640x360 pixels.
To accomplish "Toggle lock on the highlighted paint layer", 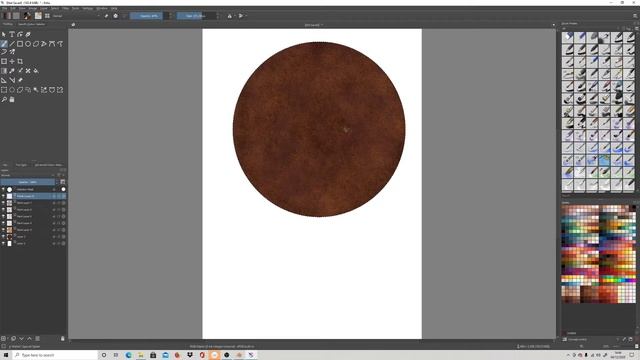I will click(x=54, y=196).
